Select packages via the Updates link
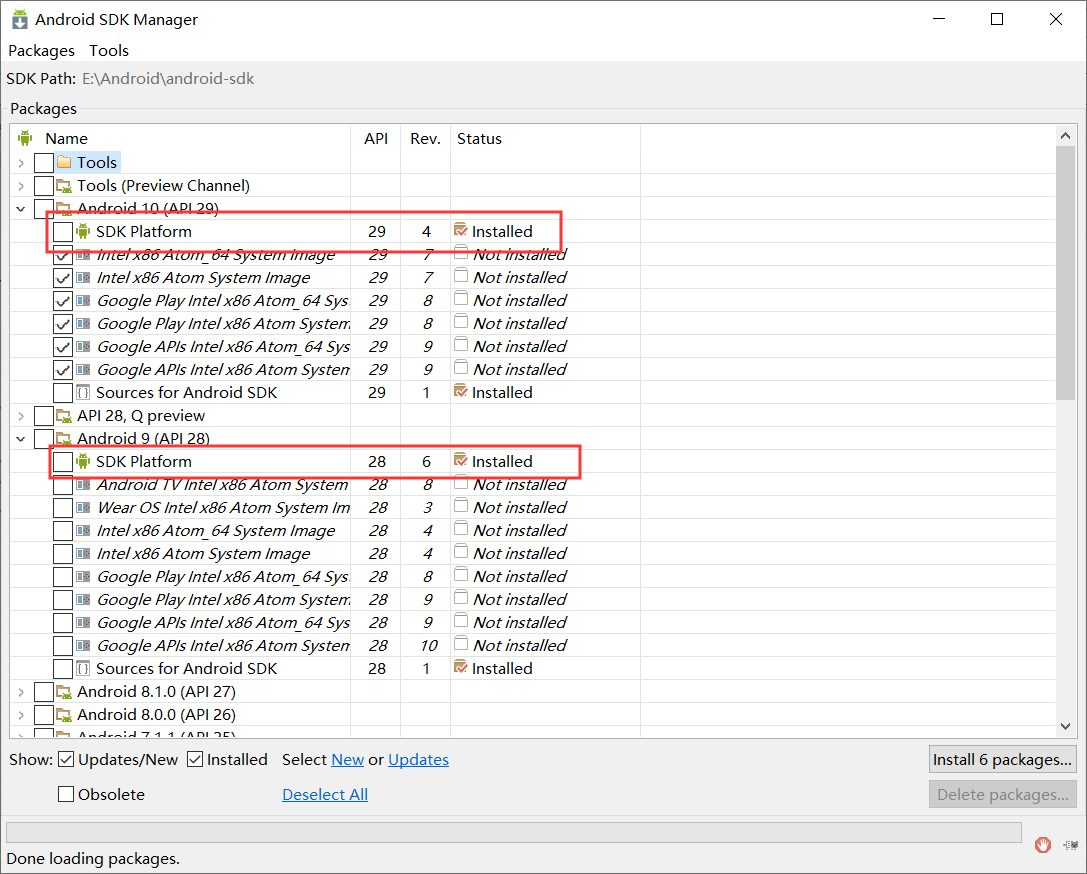 (418, 760)
